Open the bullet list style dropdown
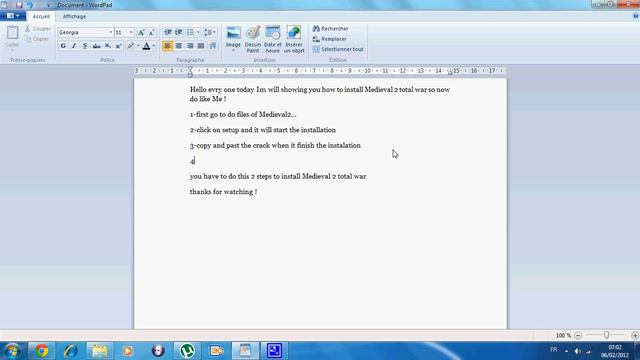Screen dimensions: 640x360 (x=198, y=32)
